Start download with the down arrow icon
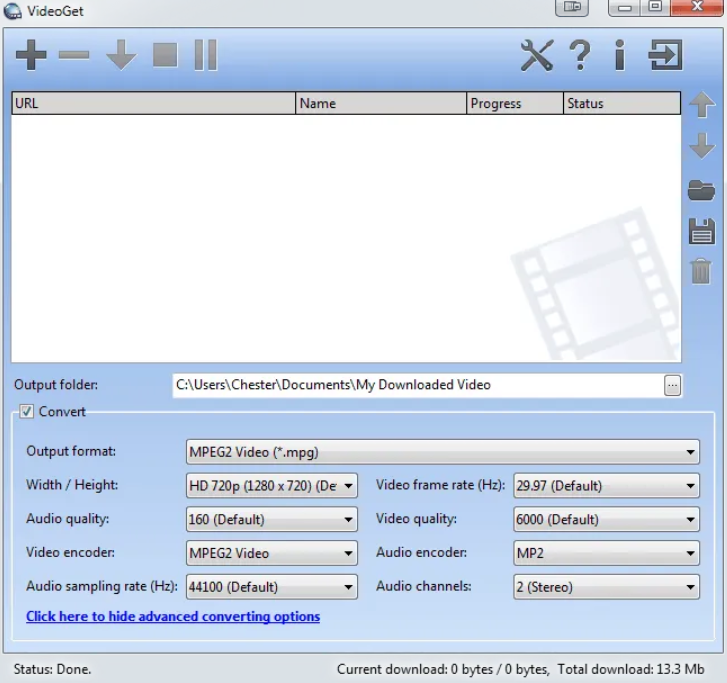727x683 pixels. 121,55
